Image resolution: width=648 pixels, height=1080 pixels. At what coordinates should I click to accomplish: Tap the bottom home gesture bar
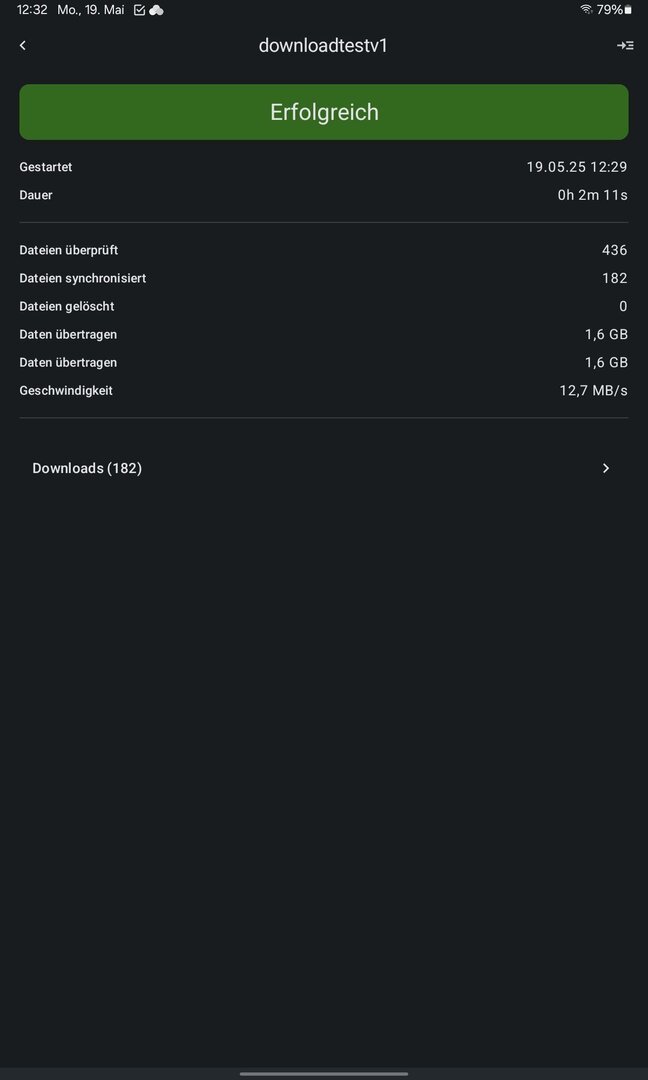pos(324,1074)
